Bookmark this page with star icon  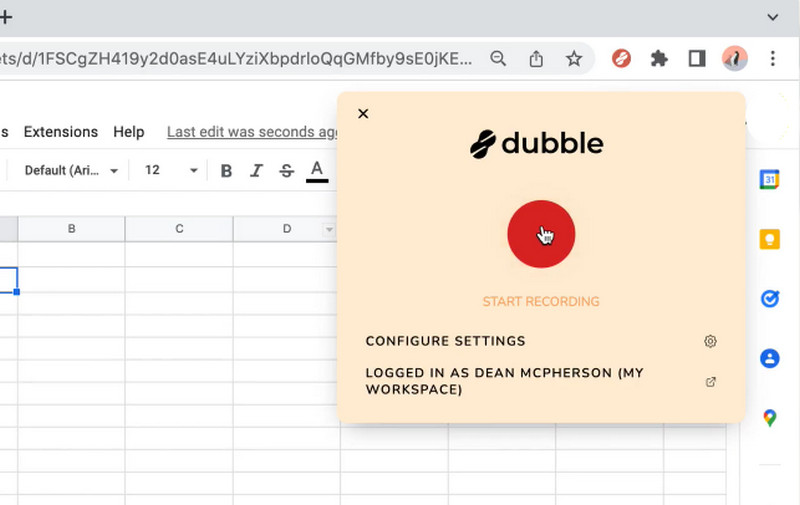pyautogui.click(x=574, y=59)
